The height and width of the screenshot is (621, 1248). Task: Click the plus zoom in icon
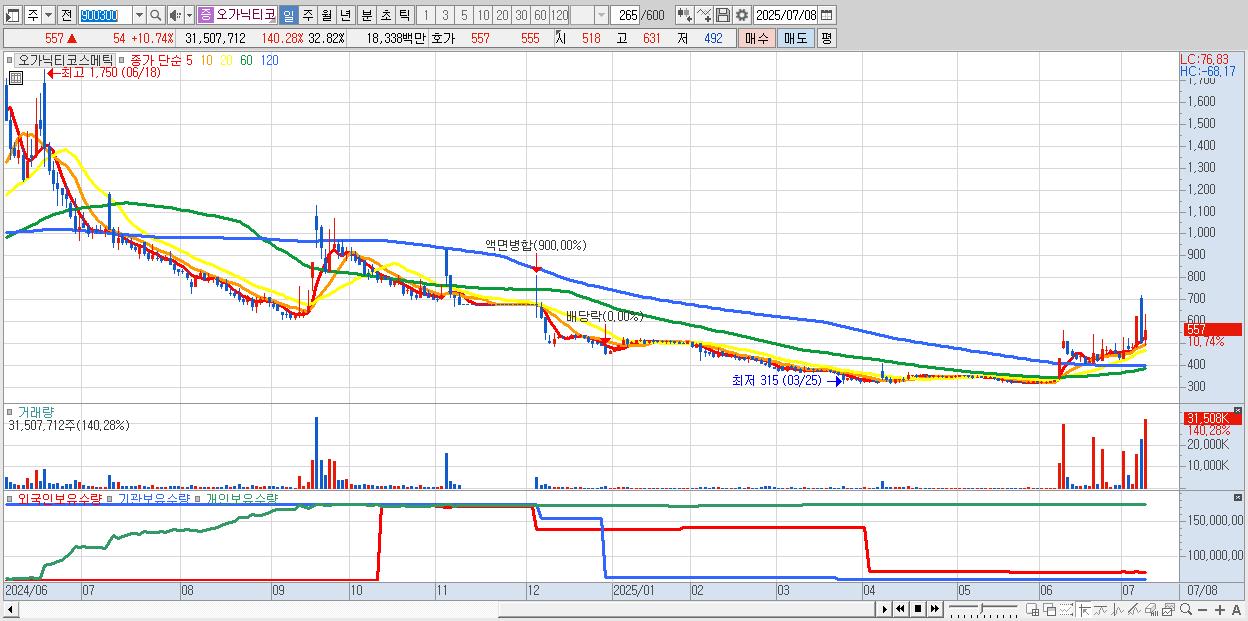point(1220,609)
